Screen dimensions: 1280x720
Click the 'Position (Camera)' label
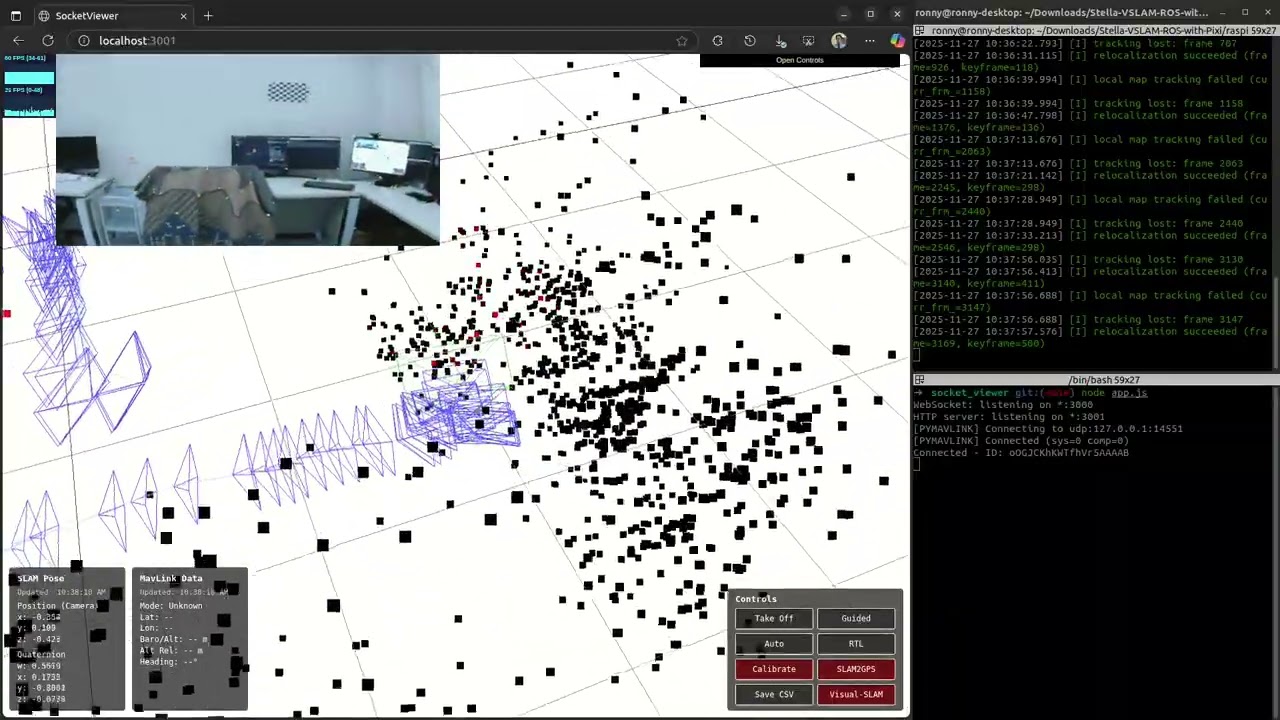[57, 606]
